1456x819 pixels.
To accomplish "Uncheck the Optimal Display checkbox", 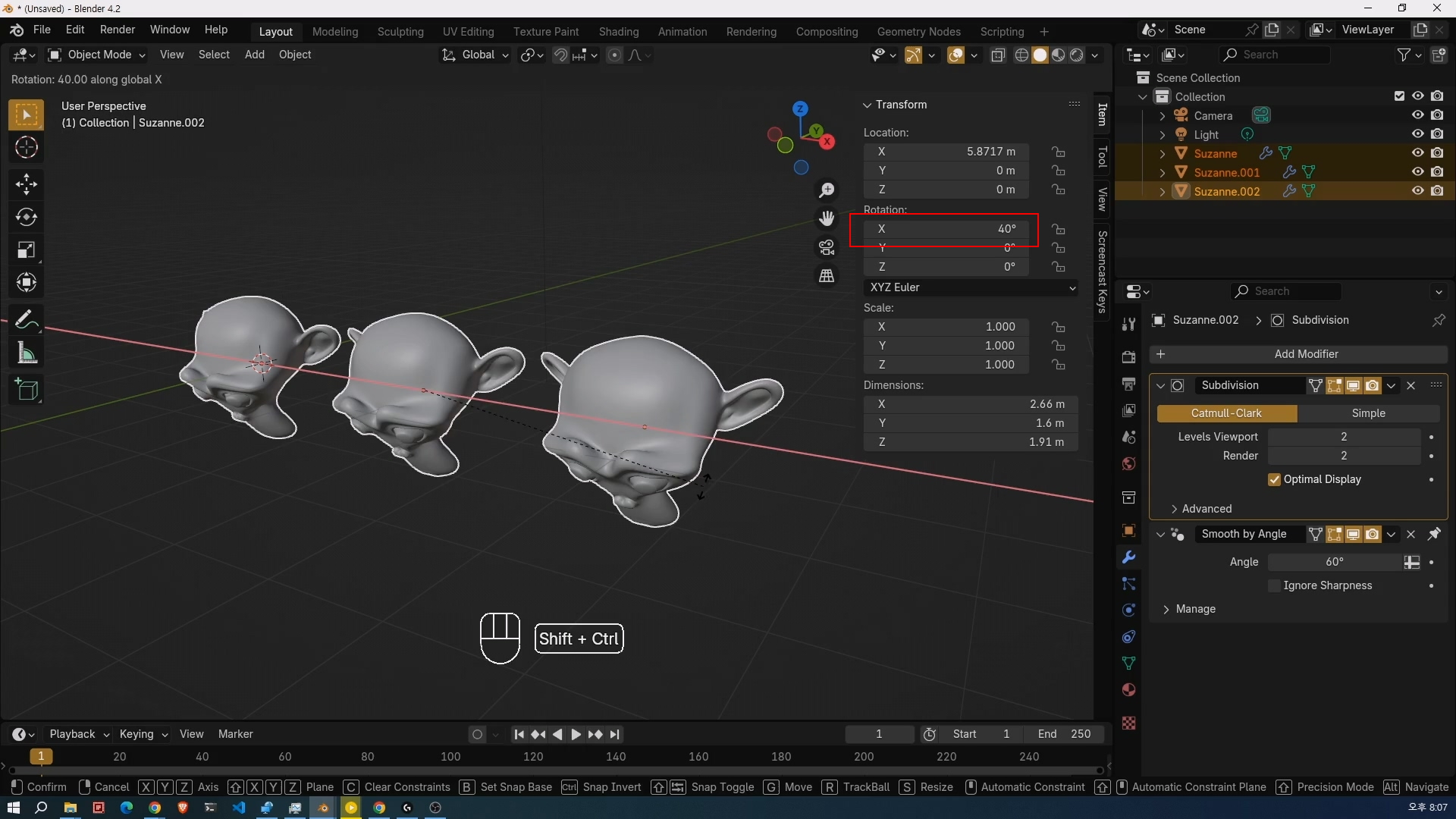I will [1274, 479].
